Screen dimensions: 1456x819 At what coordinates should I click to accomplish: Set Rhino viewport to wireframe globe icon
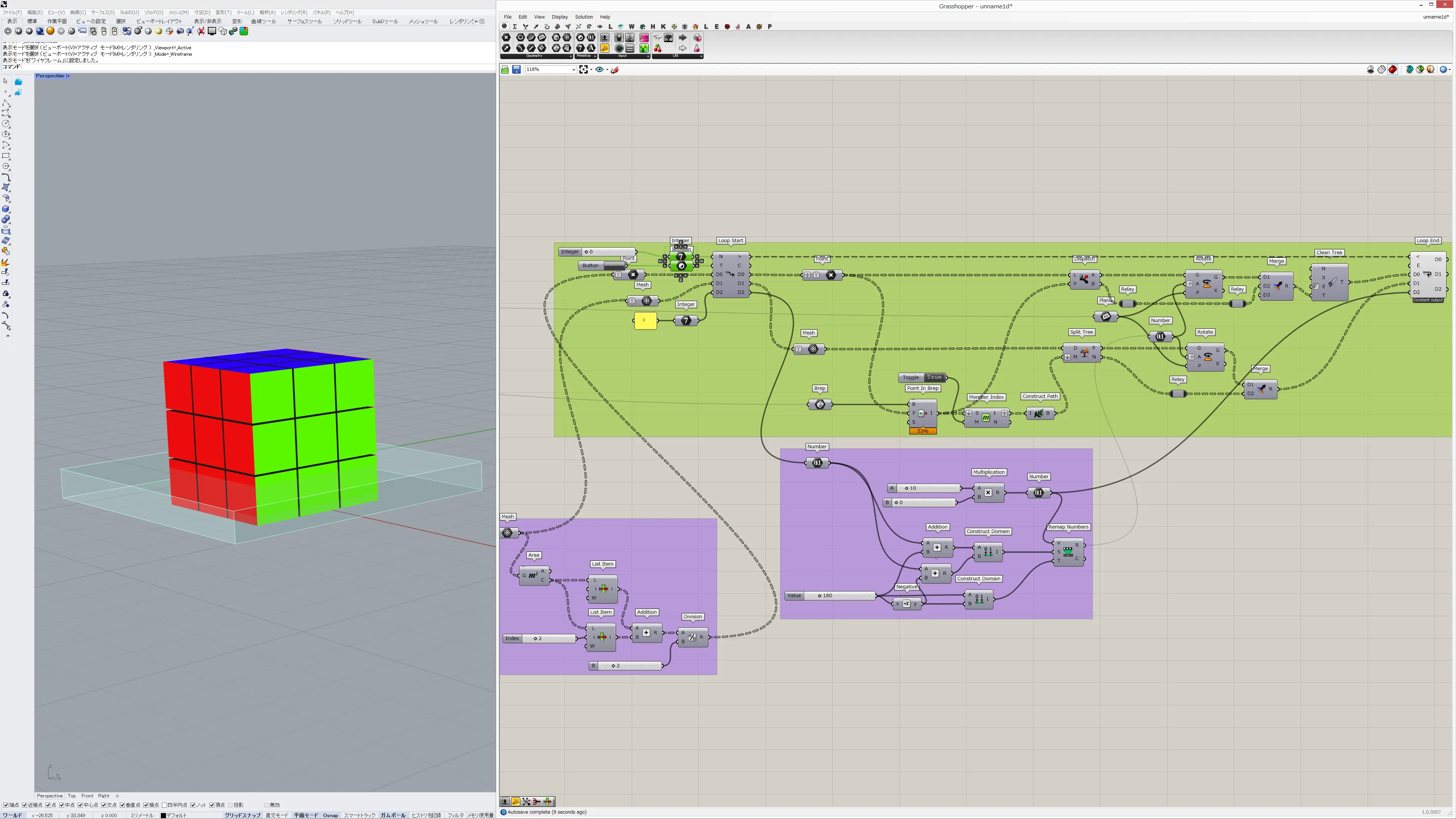(x=8, y=31)
